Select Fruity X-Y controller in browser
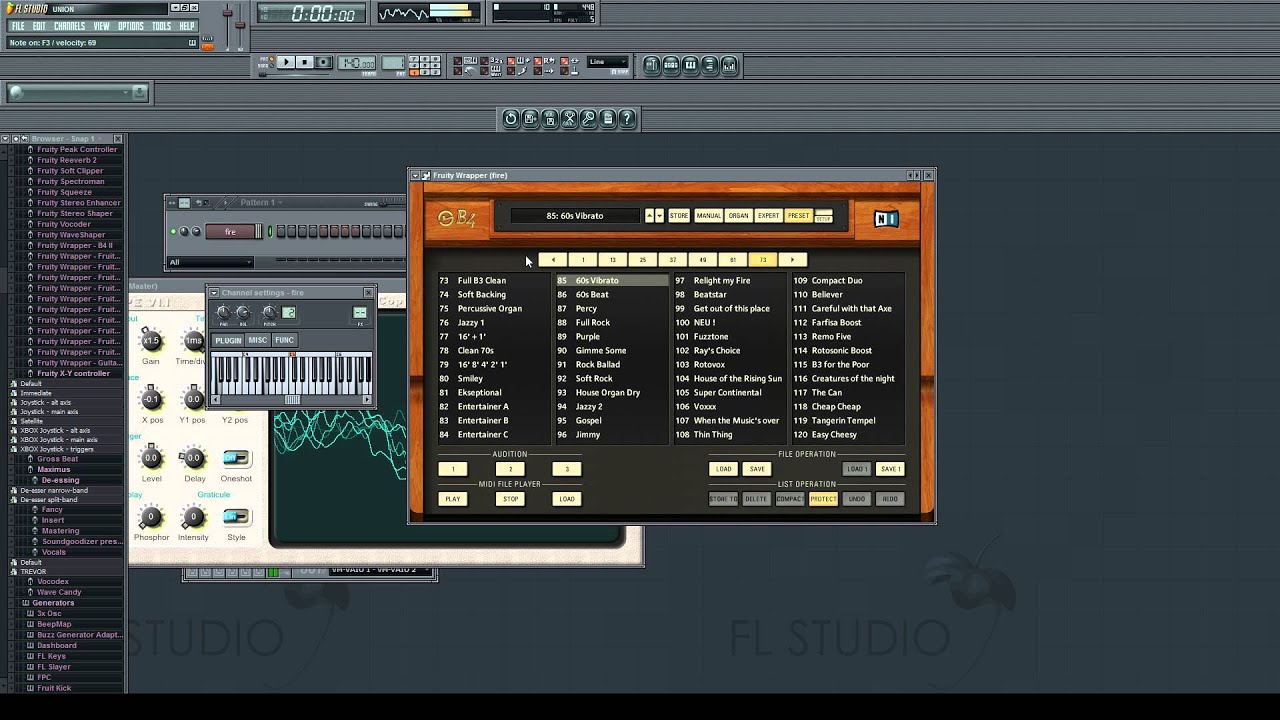 [73, 373]
